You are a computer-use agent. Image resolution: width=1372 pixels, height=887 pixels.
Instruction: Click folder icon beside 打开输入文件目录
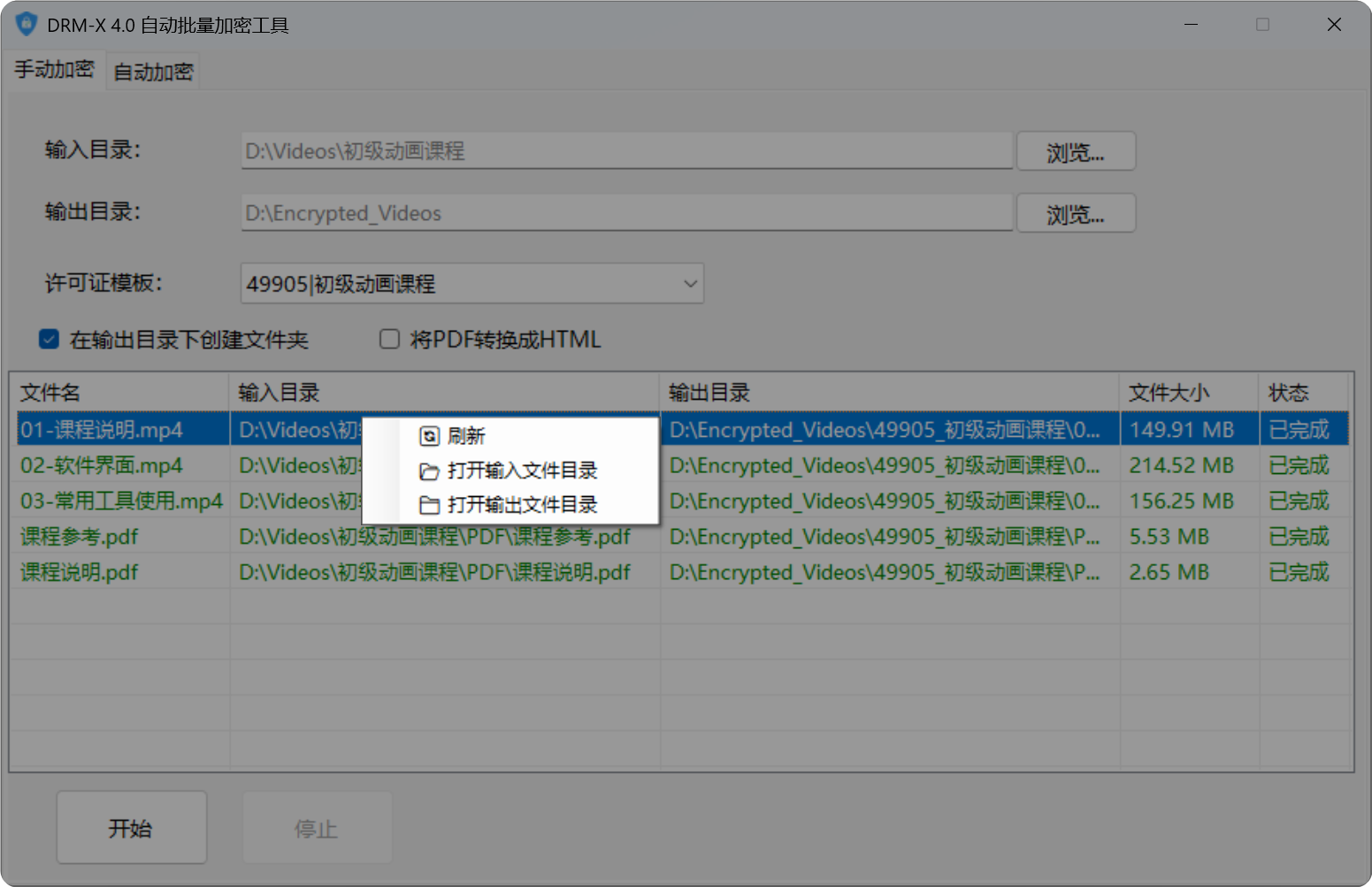pos(429,471)
